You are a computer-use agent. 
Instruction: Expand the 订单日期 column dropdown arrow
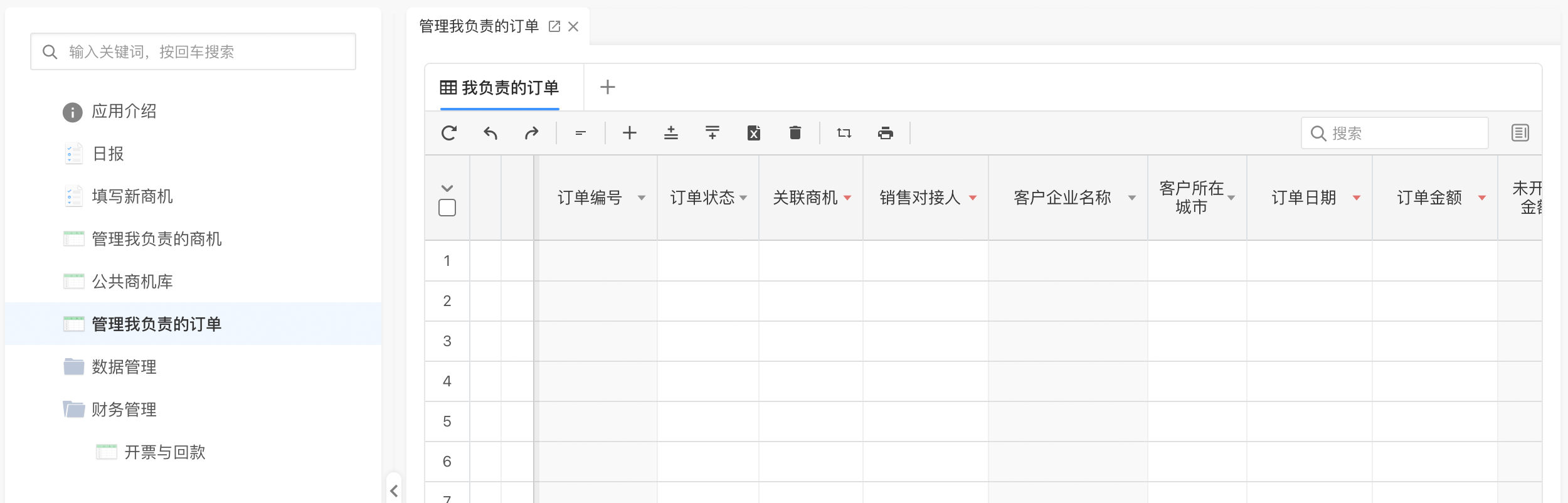tap(1357, 198)
